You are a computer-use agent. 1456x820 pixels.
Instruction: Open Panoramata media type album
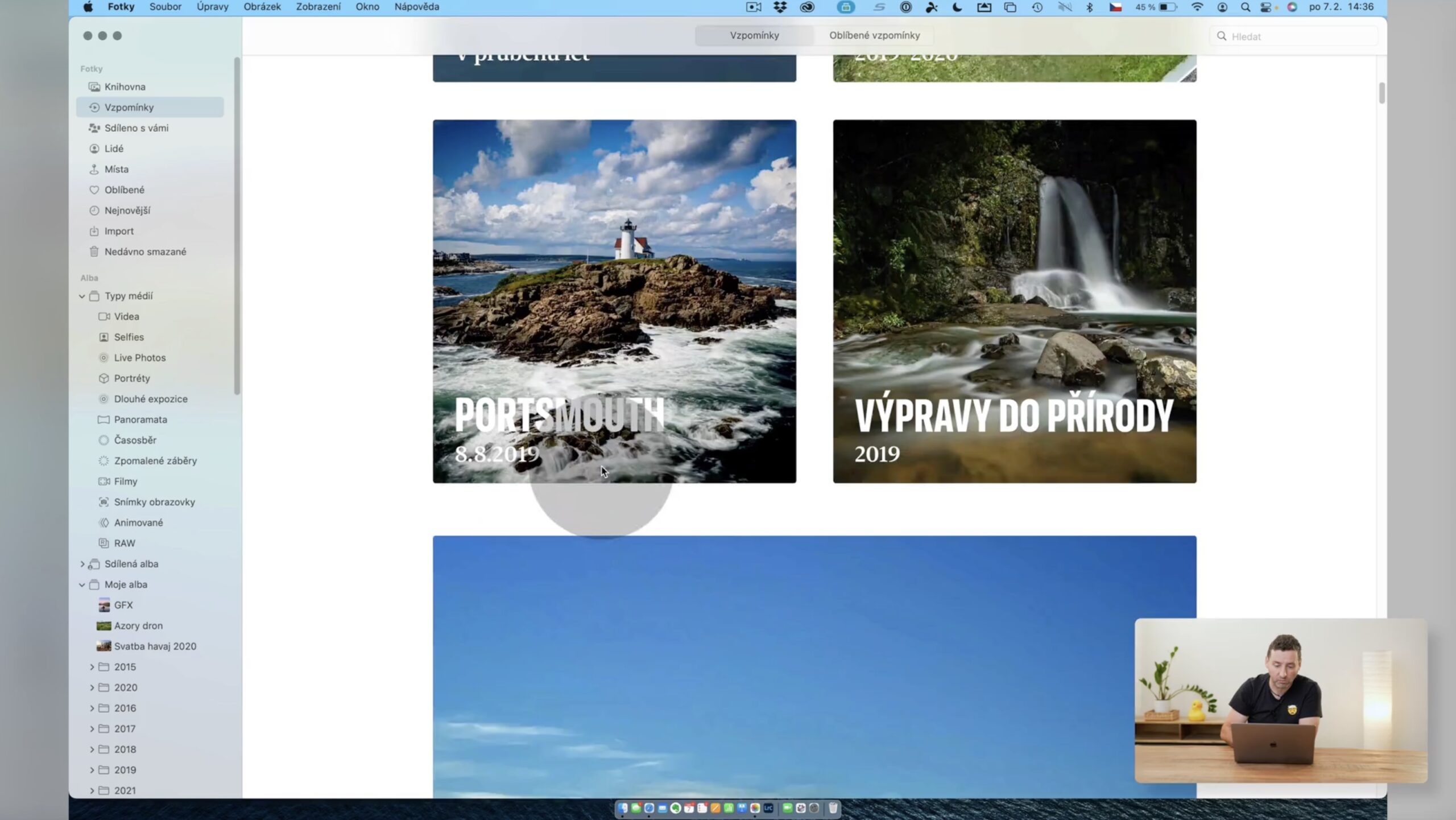pos(140,419)
